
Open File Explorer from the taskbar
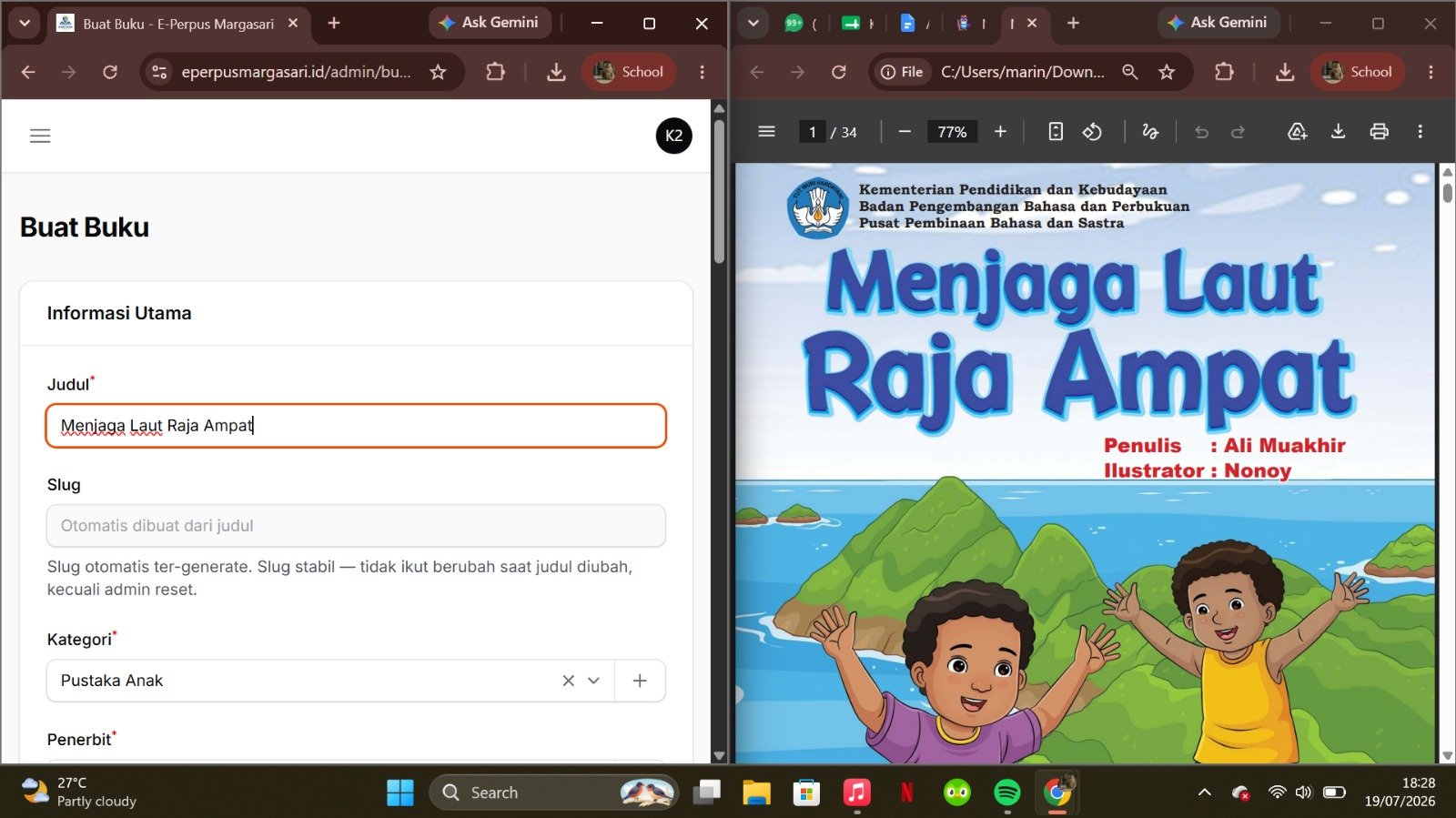pyautogui.click(x=755, y=793)
